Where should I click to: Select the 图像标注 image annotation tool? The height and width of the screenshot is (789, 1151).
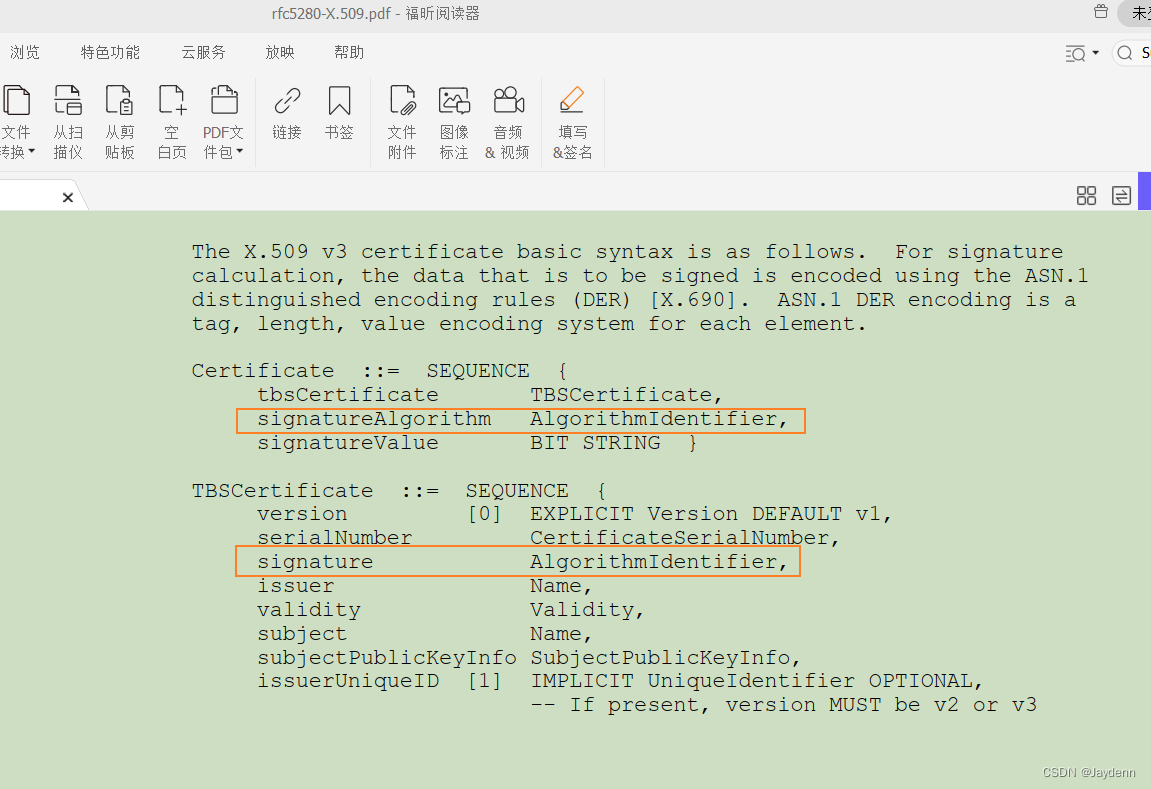click(454, 122)
